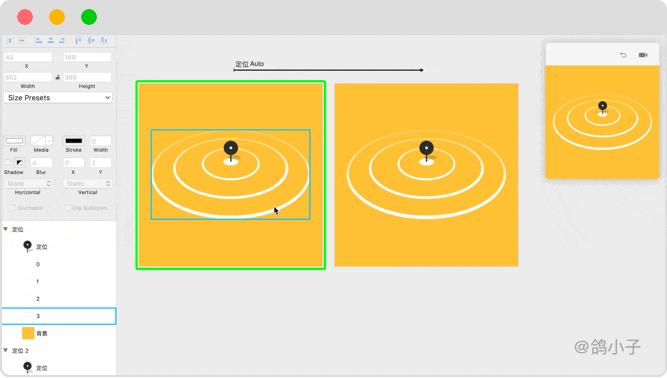Align layers to horizontal center
The image size is (667, 378).
(51, 40)
